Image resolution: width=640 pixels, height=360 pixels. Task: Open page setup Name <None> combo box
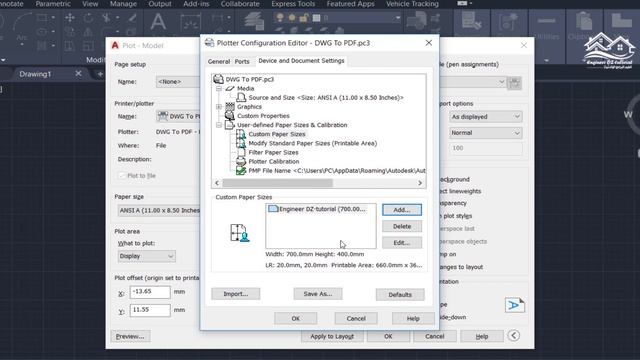click(x=178, y=82)
